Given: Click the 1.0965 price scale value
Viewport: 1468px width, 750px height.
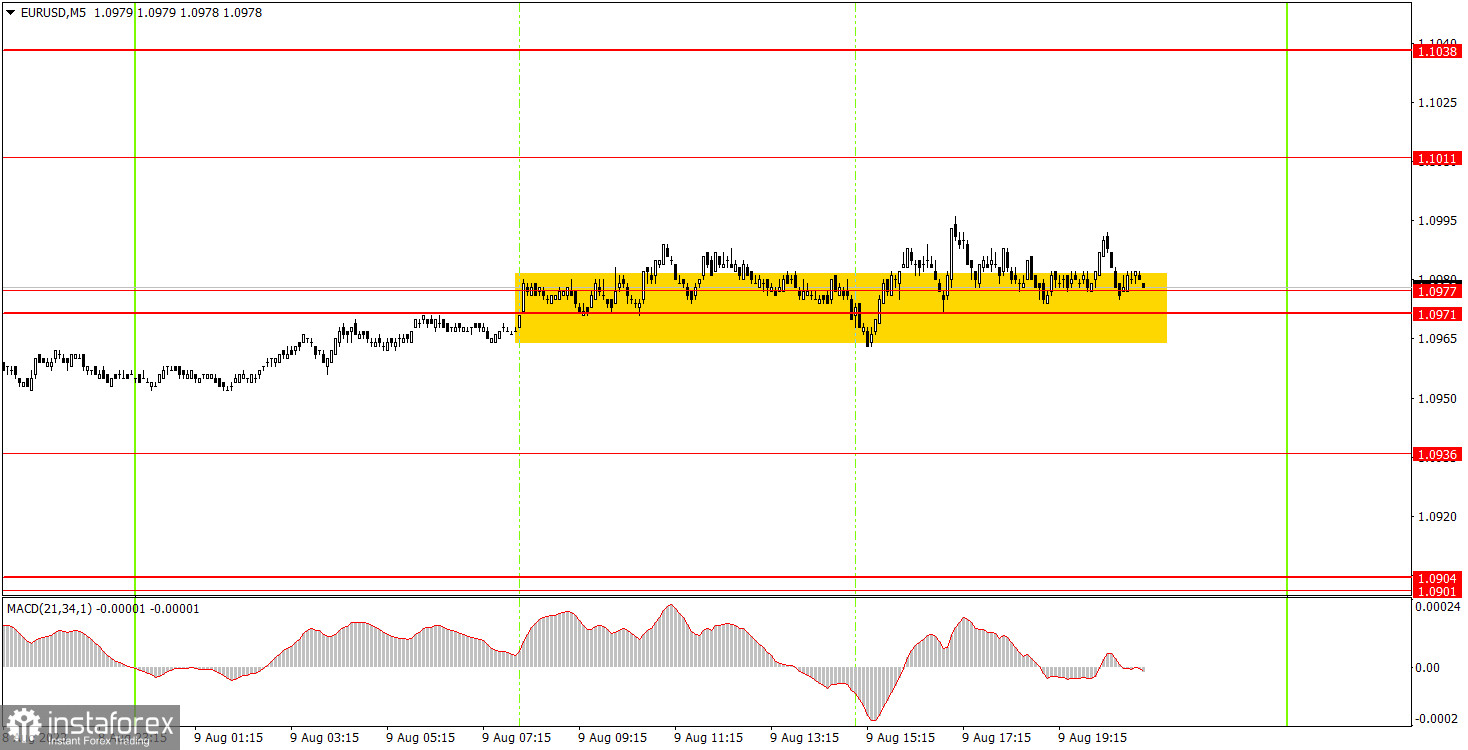Looking at the screenshot, I should click(x=1438, y=339).
